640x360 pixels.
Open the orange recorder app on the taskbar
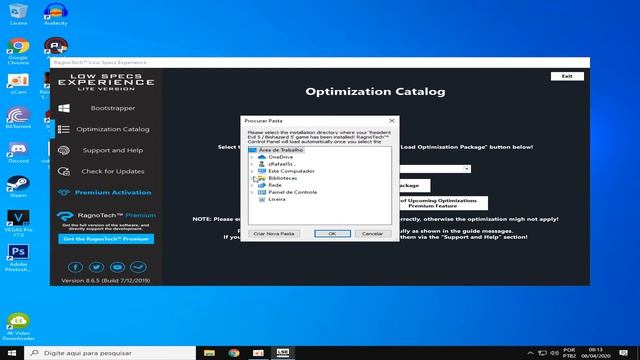coord(258,353)
